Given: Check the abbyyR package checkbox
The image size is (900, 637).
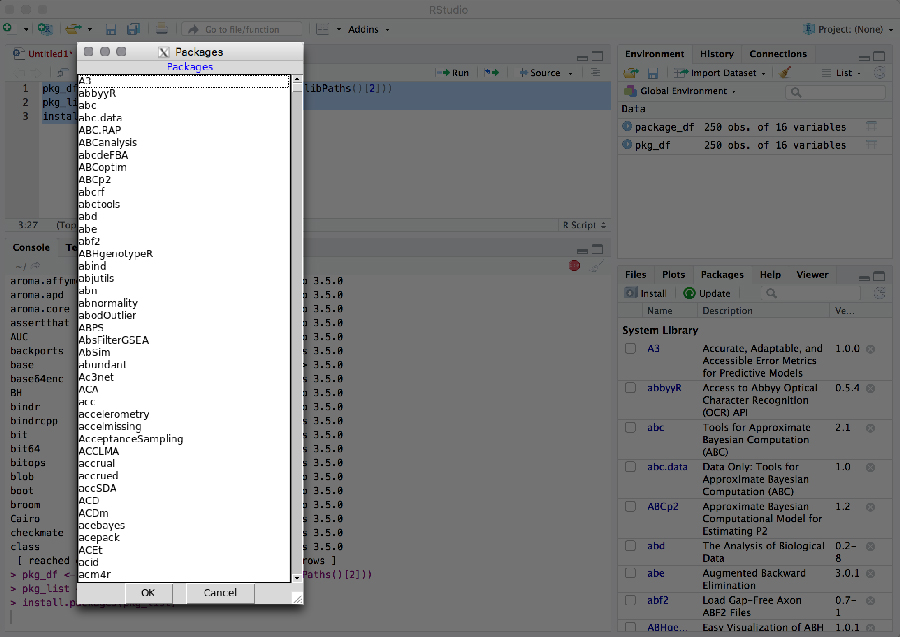Looking at the screenshot, I should coord(630,388).
